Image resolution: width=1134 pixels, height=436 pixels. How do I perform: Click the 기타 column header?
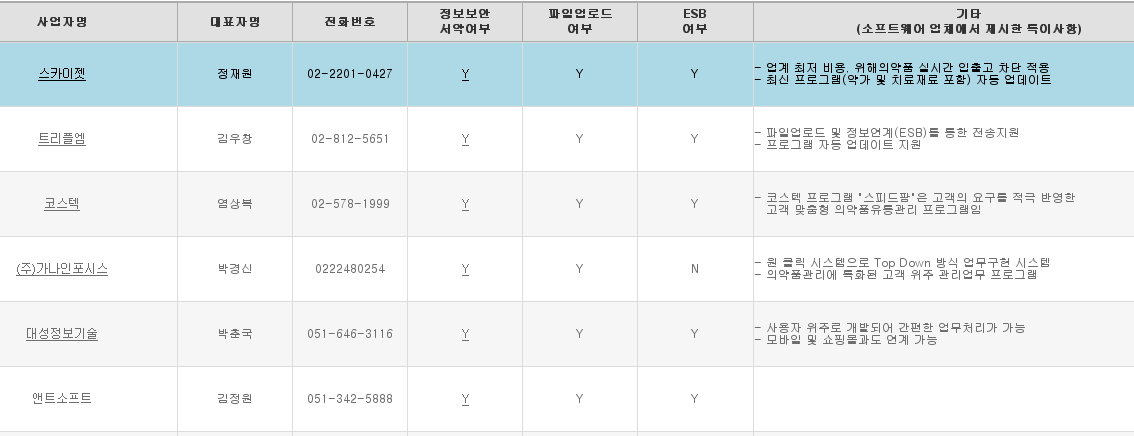tap(943, 22)
